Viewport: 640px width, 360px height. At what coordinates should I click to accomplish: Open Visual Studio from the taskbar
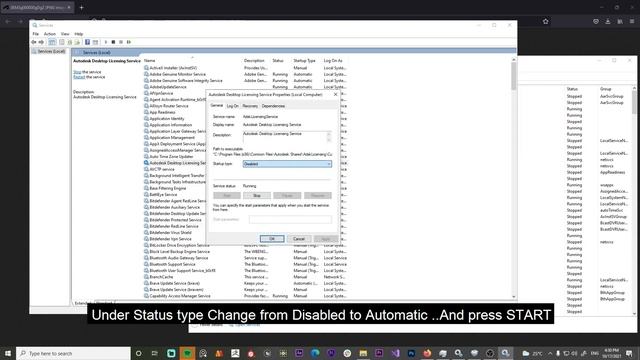pyautogui.click(x=395, y=353)
